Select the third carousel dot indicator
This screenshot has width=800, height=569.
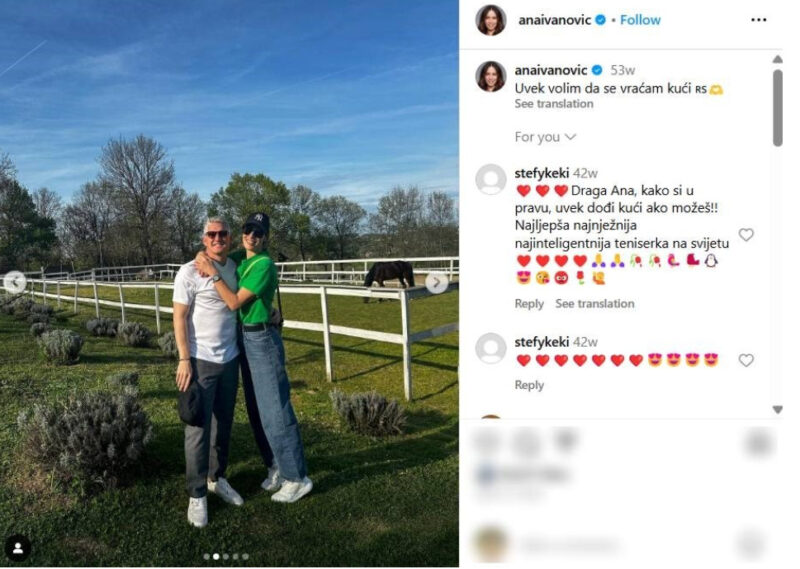pyautogui.click(x=226, y=556)
